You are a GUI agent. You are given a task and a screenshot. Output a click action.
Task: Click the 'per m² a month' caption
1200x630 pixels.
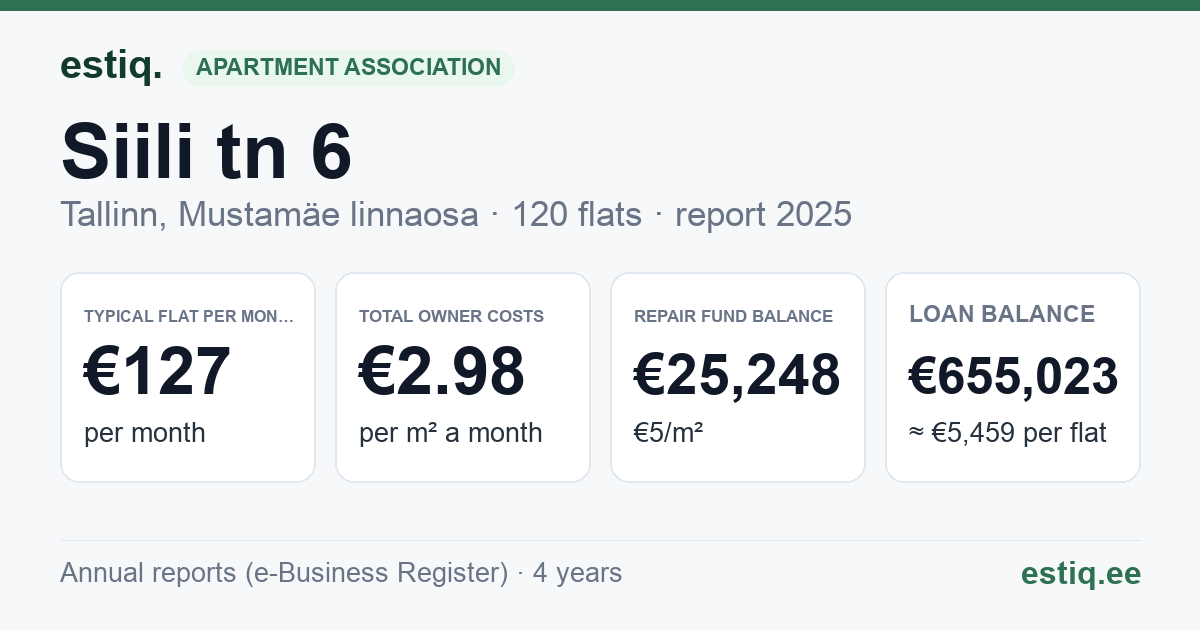(x=450, y=433)
